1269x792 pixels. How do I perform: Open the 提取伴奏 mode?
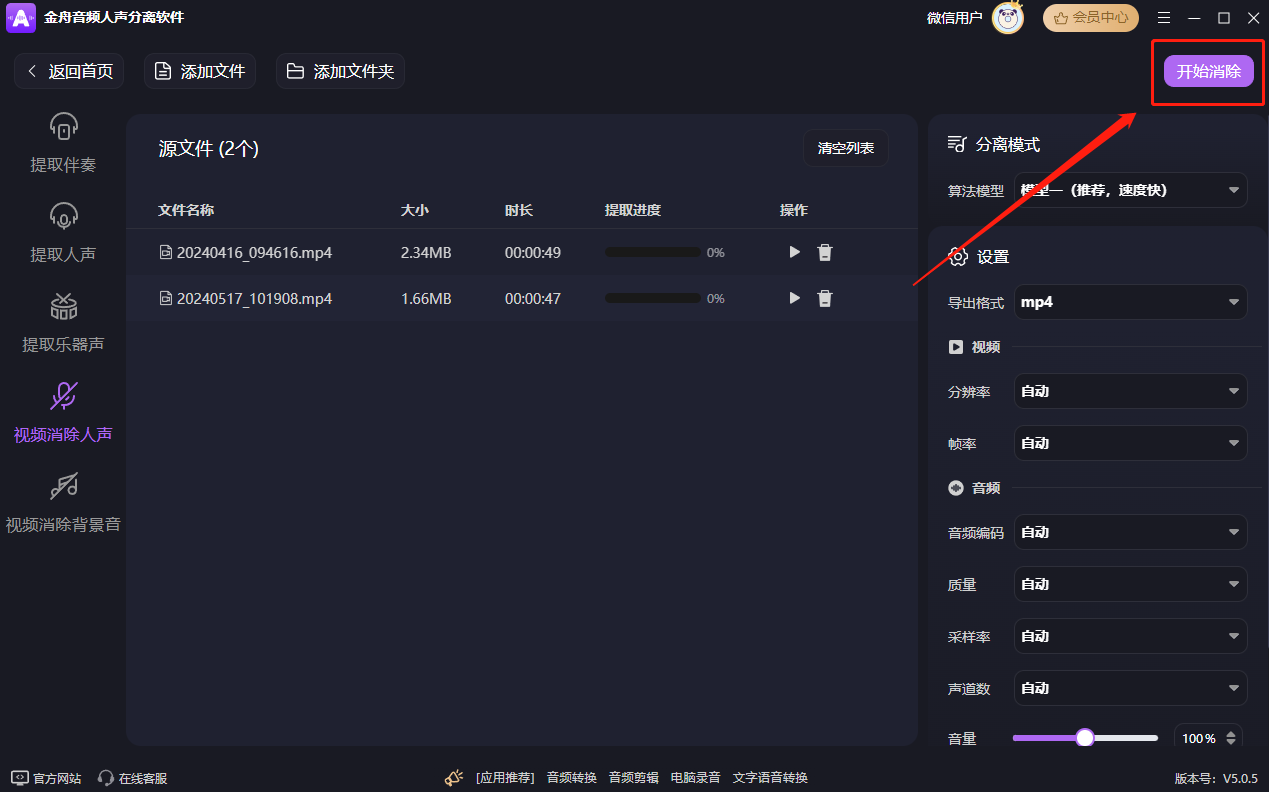tap(63, 143)
